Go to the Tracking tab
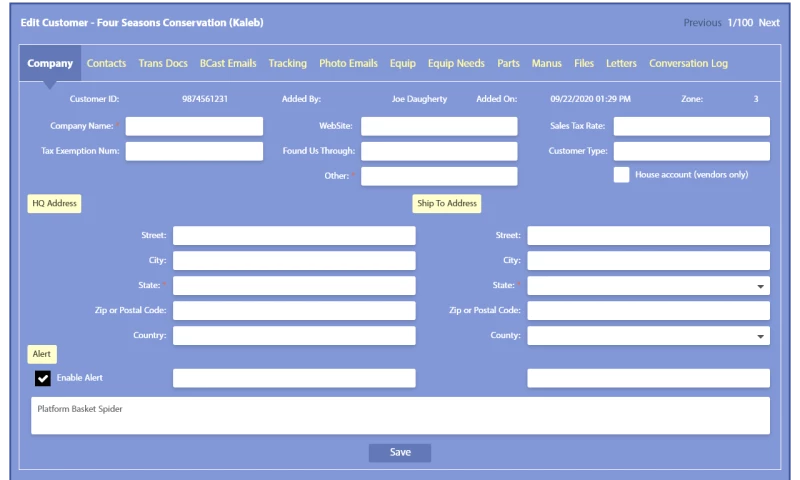The width and height of the screenshot is (800, 480). [x=287, y=63]
